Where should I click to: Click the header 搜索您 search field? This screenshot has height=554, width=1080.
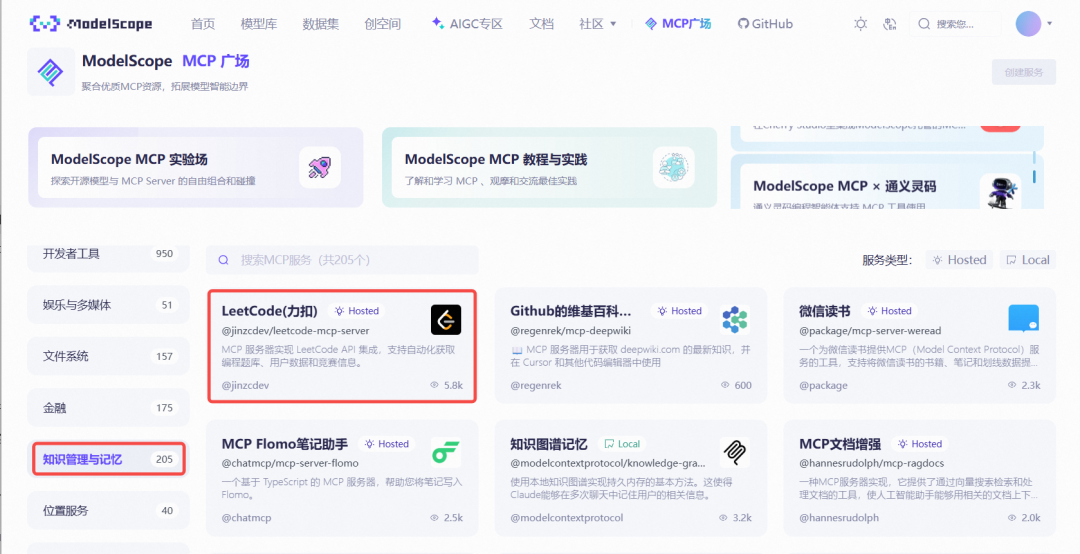(x=955, y=24)
